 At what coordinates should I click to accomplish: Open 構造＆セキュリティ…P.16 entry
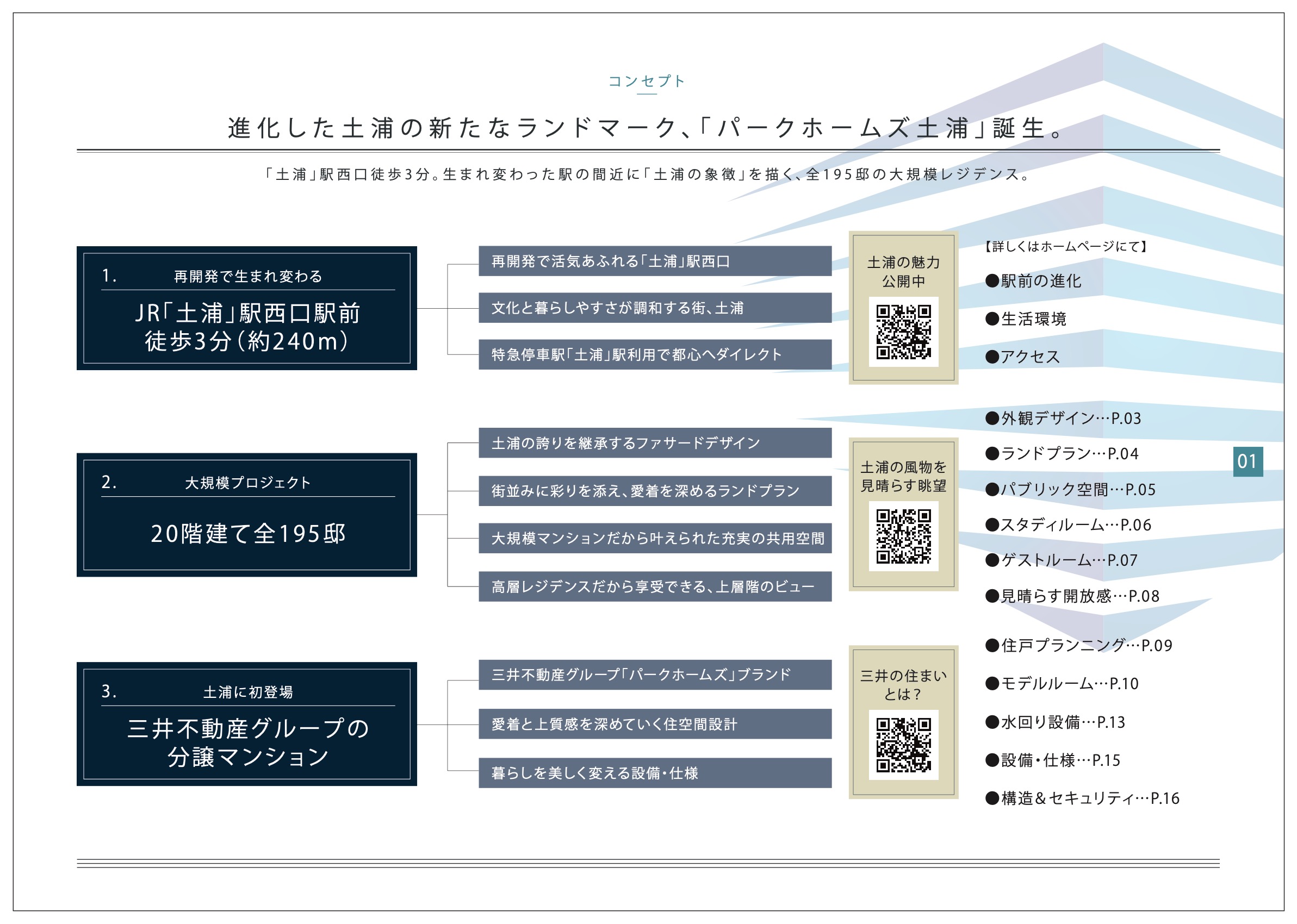click(x=1082, y=798)
